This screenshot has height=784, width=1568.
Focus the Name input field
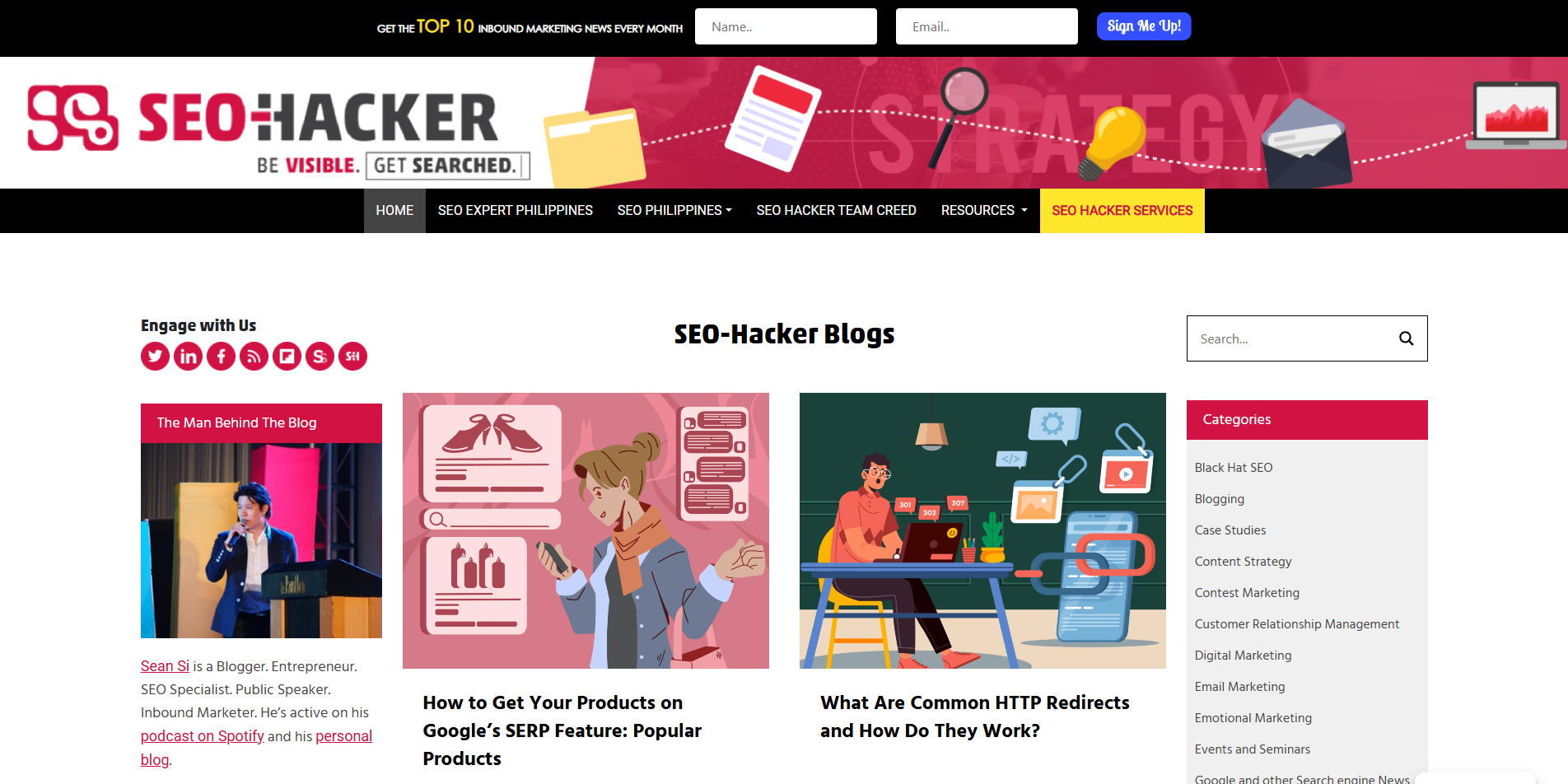point(786,26)
